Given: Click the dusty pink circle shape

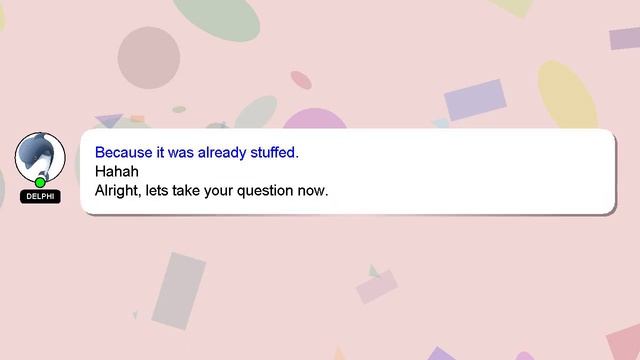Looking at the screenshot, I should pyautogui.click(x=149, y=58).
